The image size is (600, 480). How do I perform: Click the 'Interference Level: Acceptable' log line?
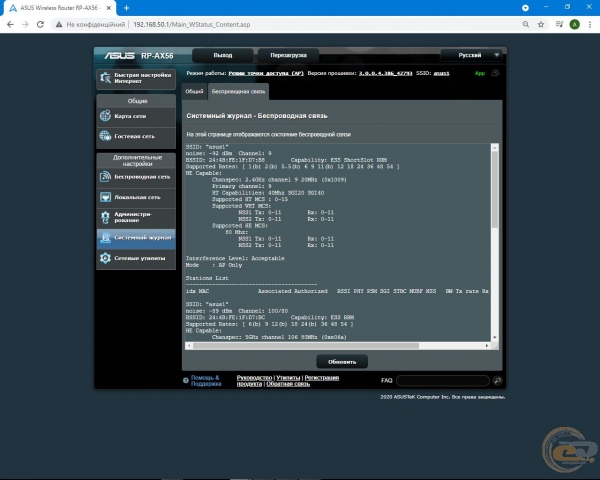pos(235,258)
